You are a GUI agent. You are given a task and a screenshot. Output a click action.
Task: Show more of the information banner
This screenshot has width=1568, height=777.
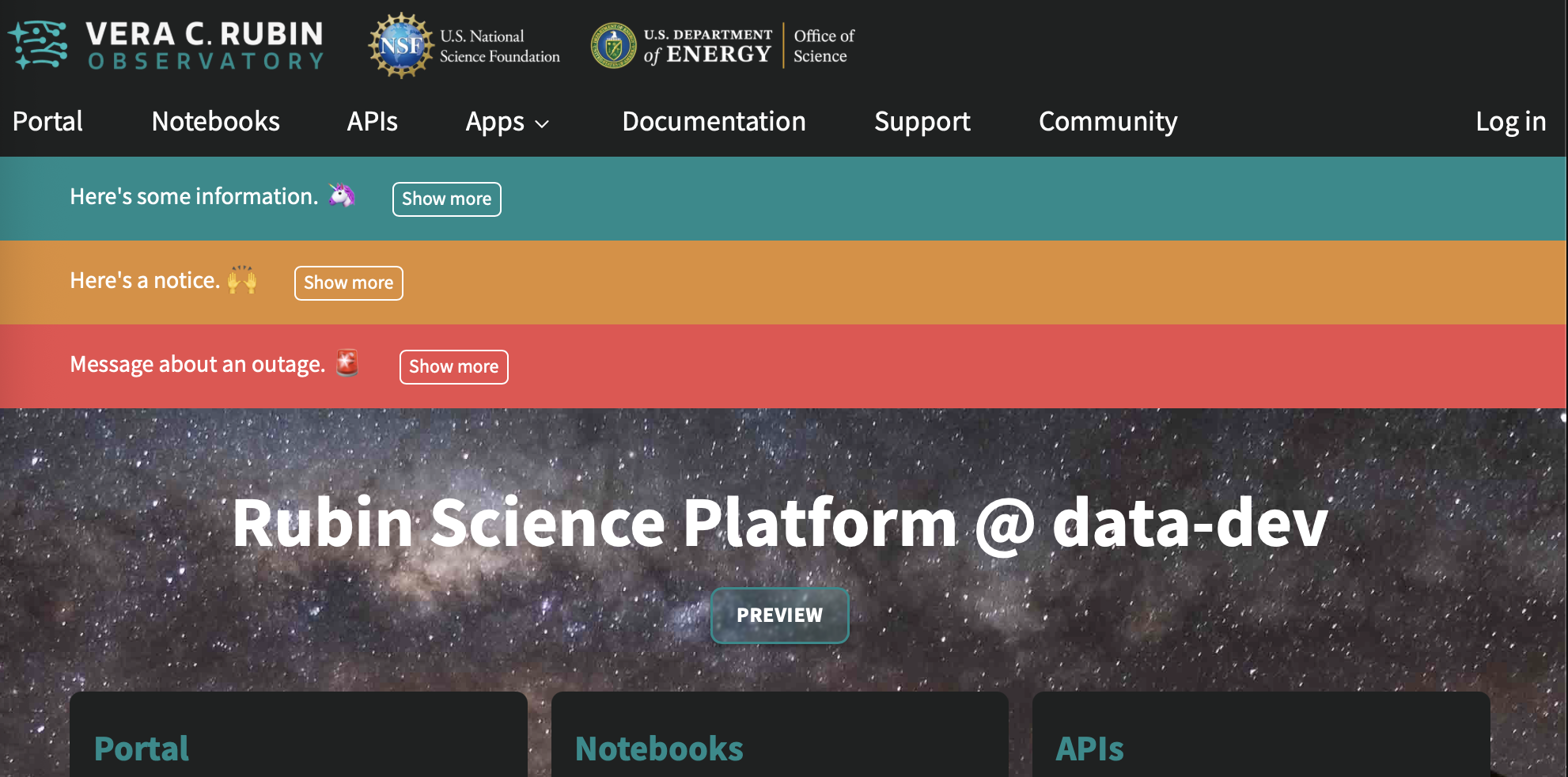(446, 199)
